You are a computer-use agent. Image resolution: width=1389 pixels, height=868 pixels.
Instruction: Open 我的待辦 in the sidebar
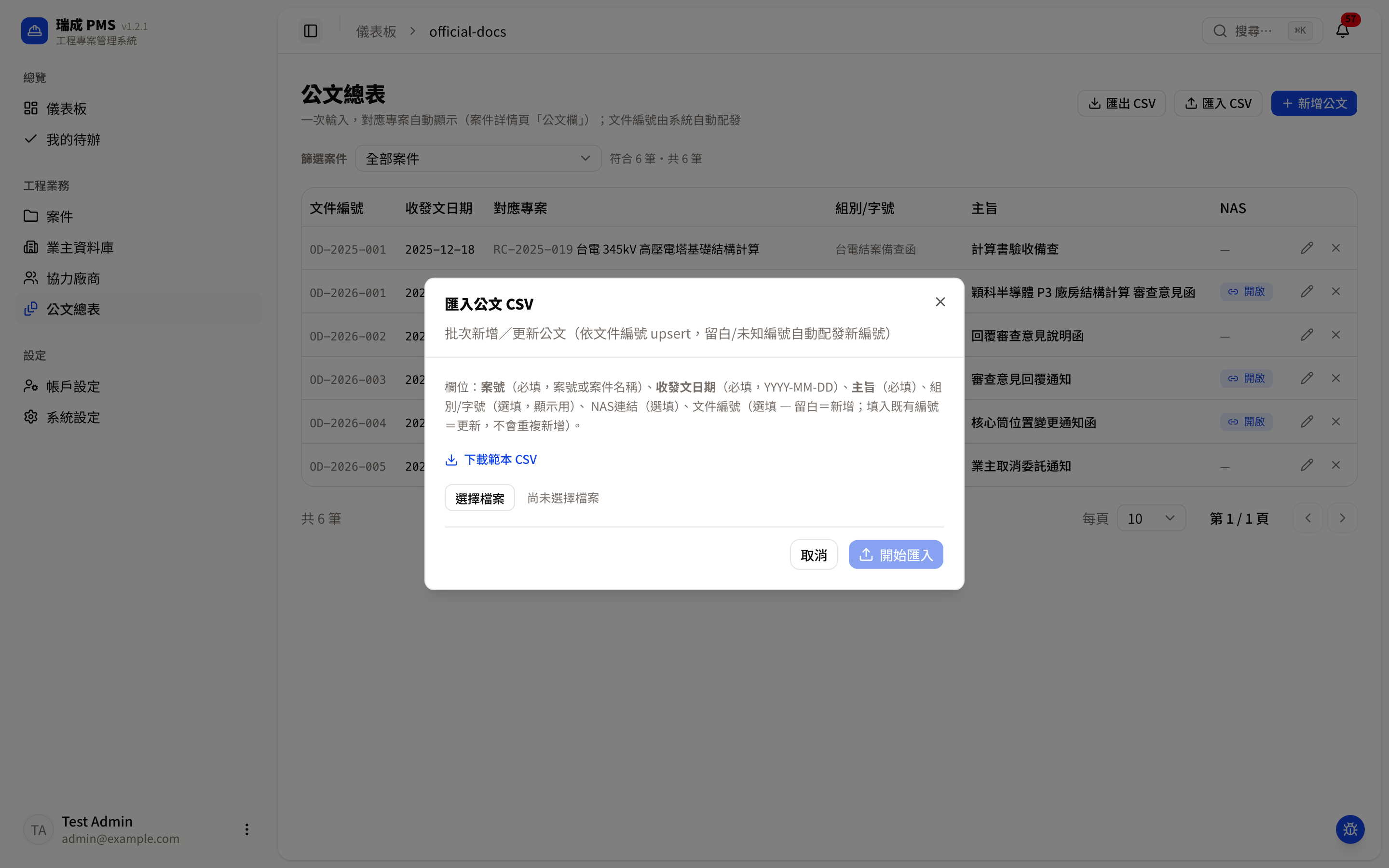pos(139,139)
